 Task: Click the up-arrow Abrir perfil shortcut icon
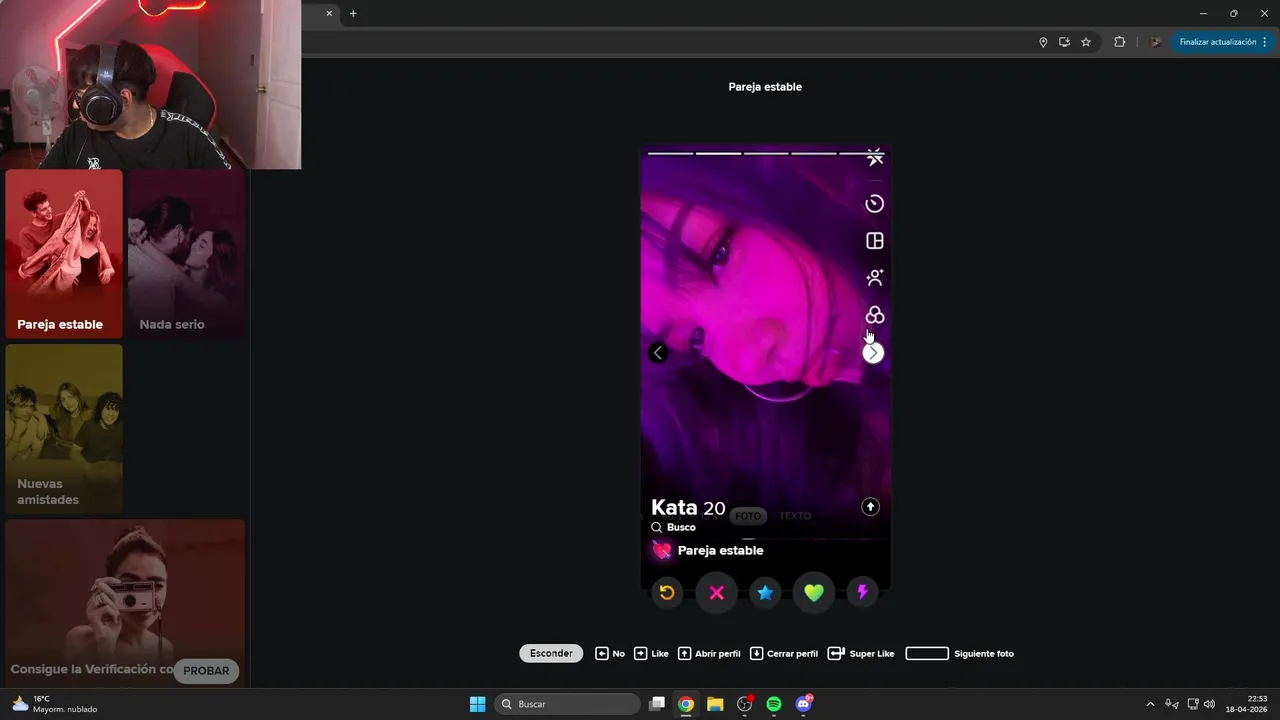pos(684,653)
